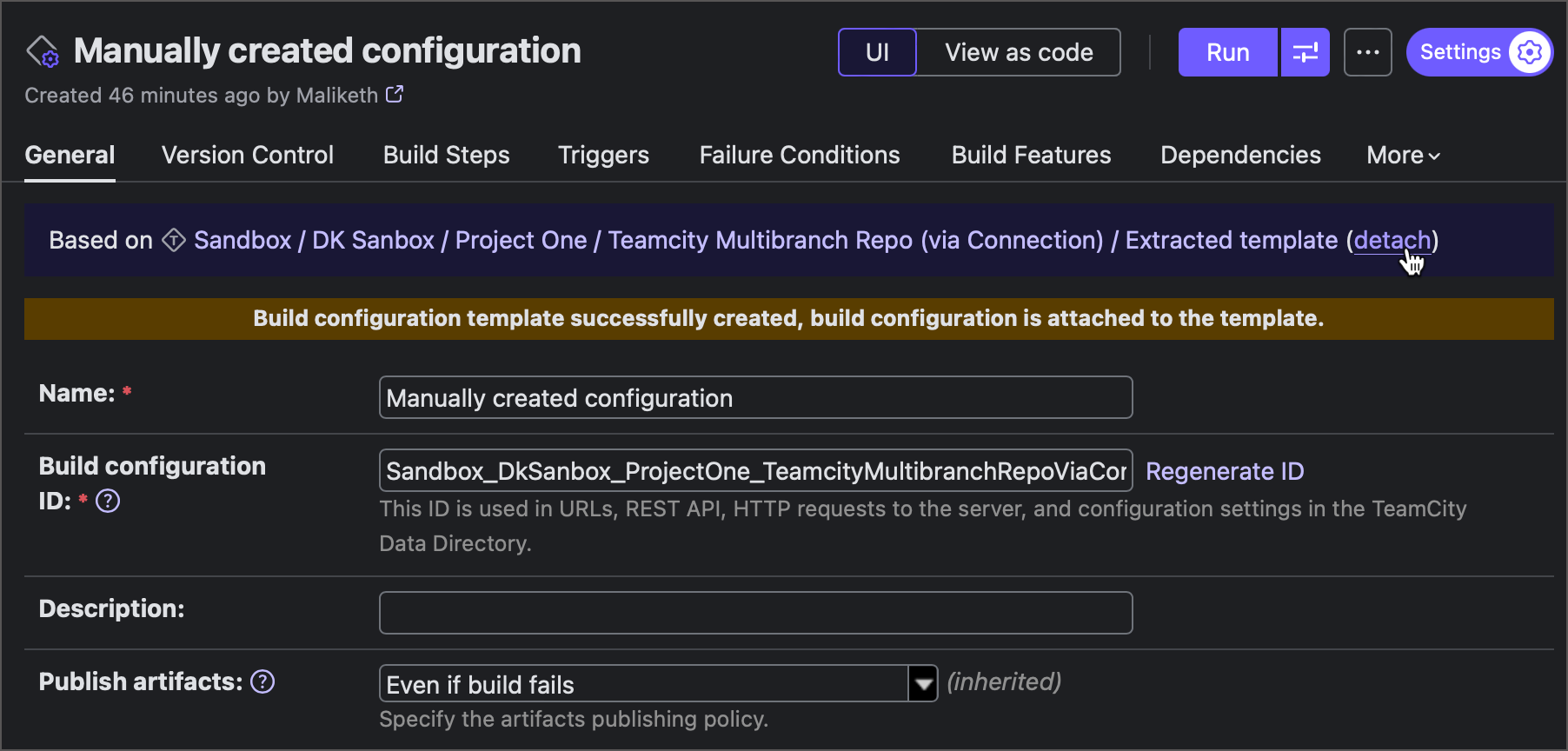The width and height of the screenshot is (1568, 751).
Task: Open the ellipsis more actions menu
Action: 1367,52
